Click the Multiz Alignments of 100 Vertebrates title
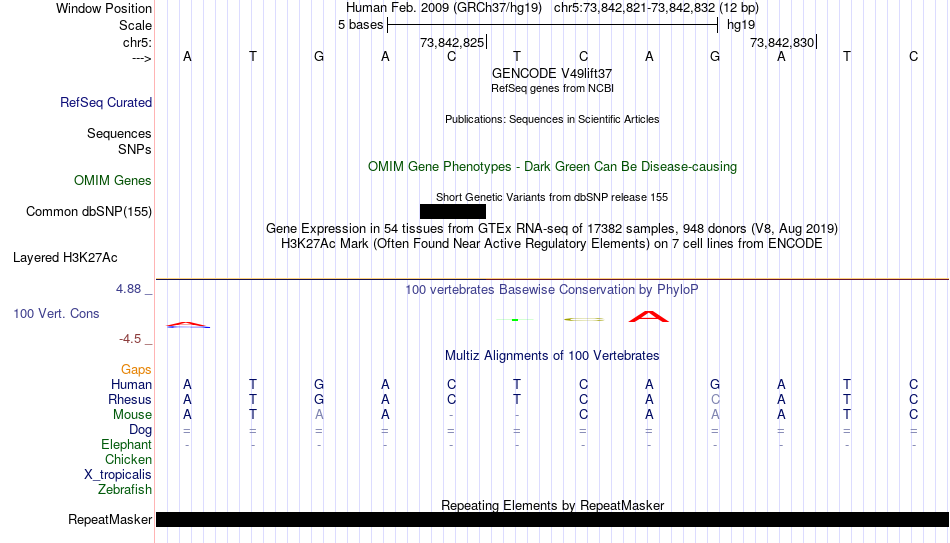 tap(552, 356)
